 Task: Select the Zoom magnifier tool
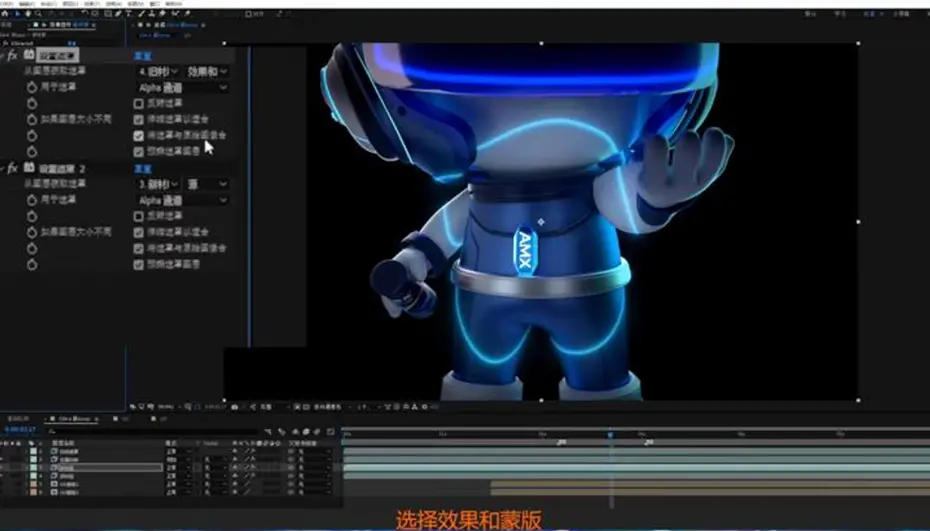38,13
